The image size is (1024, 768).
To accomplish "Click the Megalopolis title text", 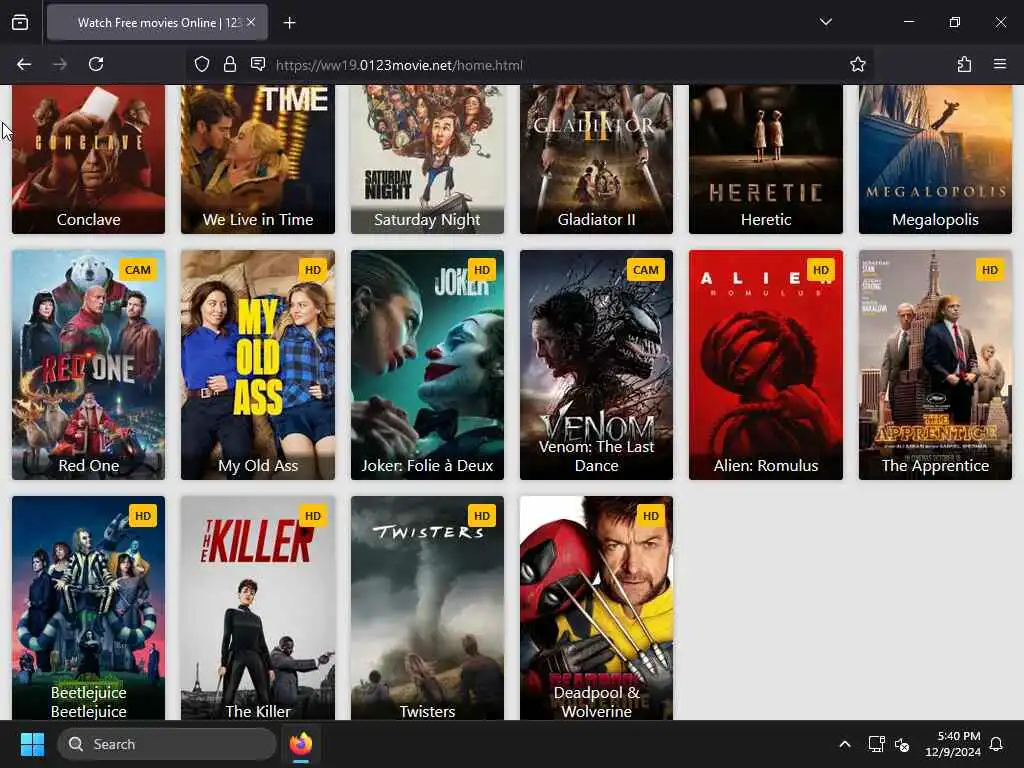I will [x=935, y=219].
